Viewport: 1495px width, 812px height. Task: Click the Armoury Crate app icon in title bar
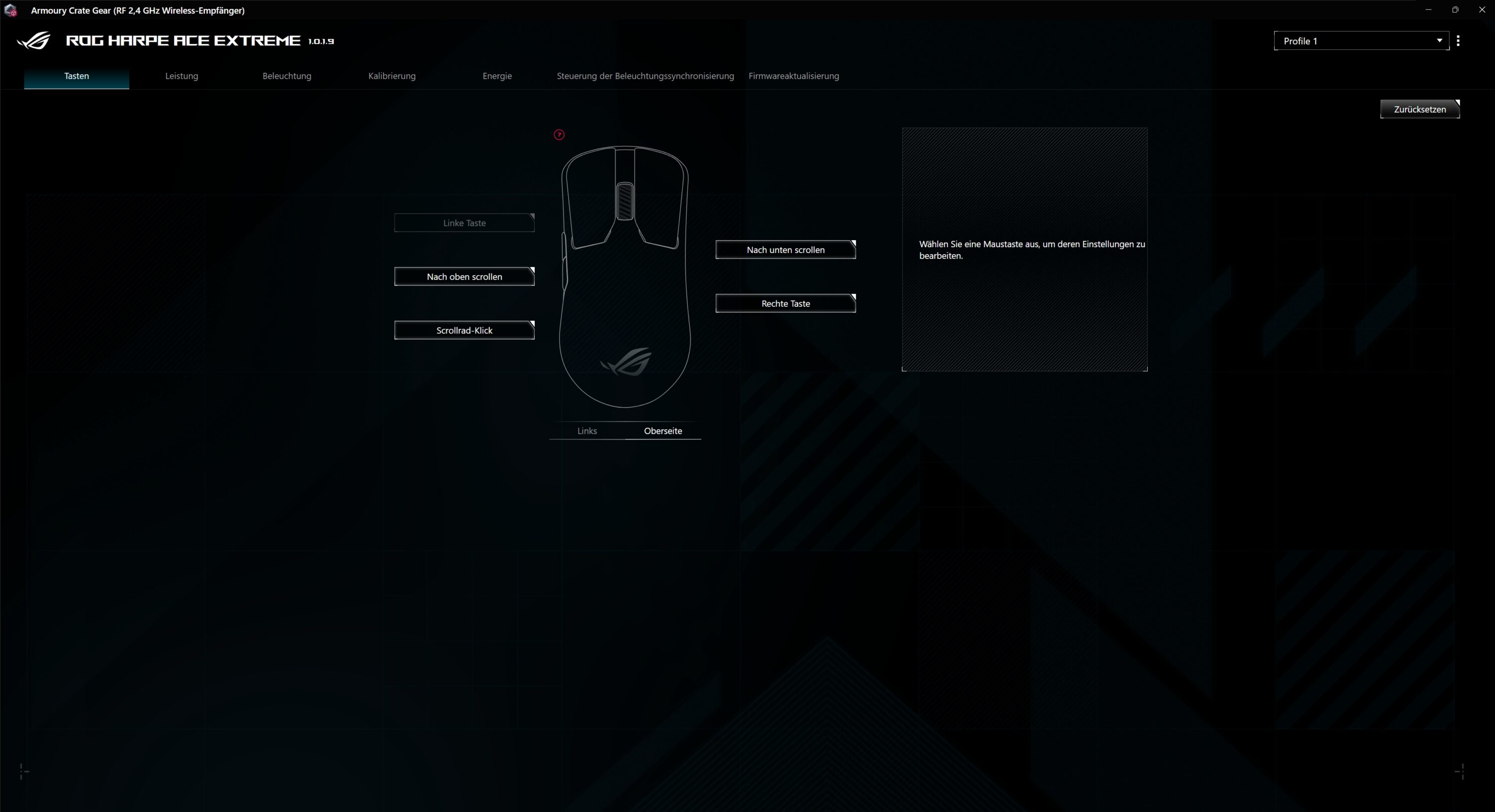click(x=10, y=10)
